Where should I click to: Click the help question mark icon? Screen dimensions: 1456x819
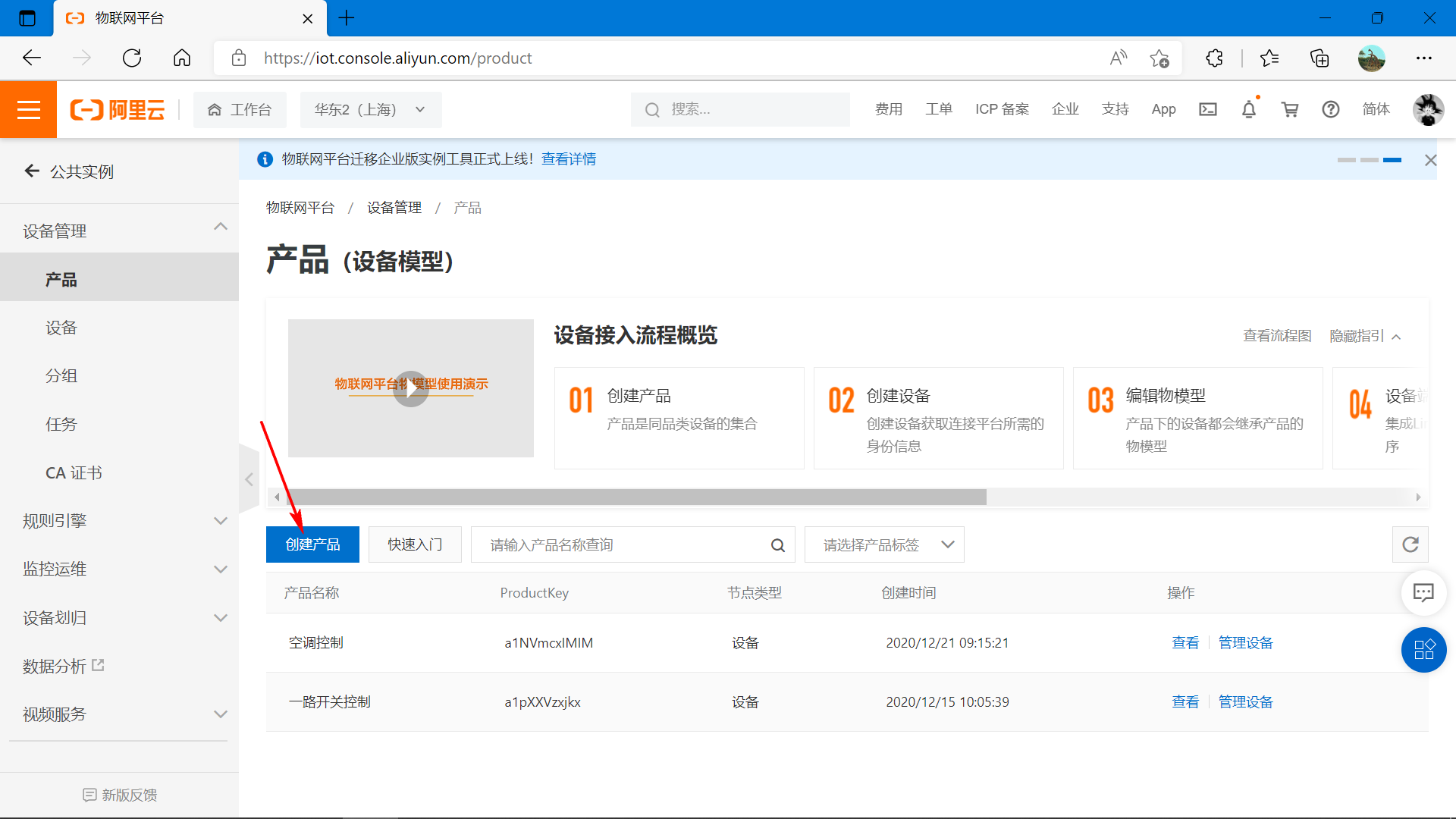1330,109
